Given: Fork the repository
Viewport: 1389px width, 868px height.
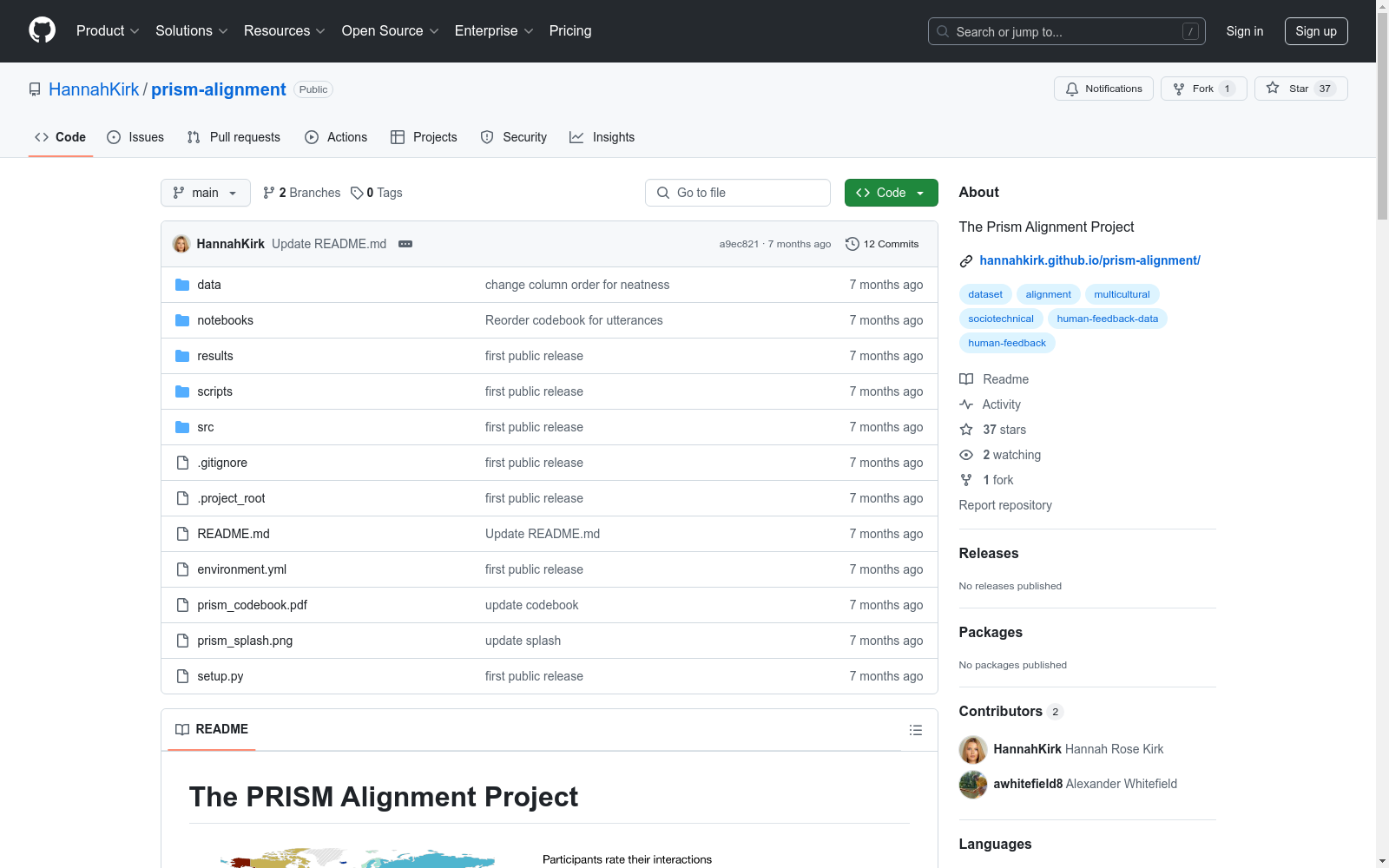Looking at the screenshot, I should [x=1203, y=89].
